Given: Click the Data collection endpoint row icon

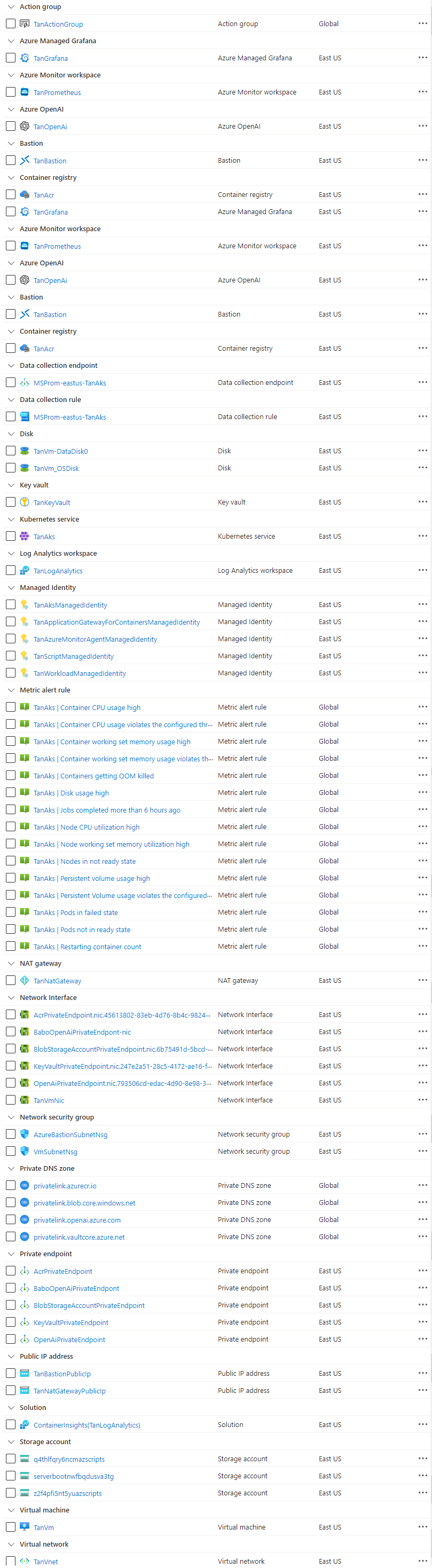Looking at the screenshot, I should 25,383.
